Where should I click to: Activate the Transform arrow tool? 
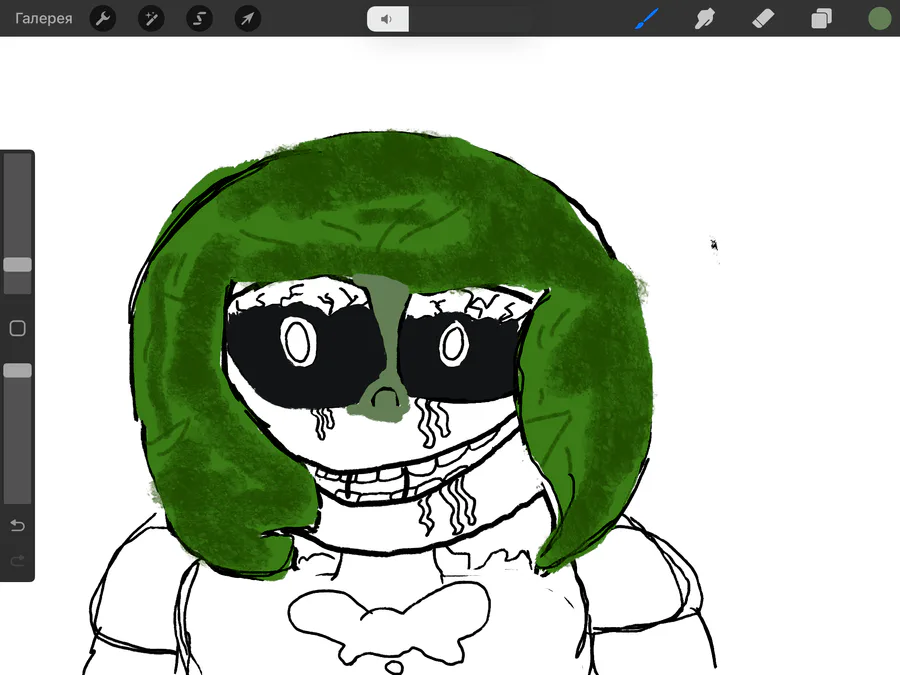(248, 19)
